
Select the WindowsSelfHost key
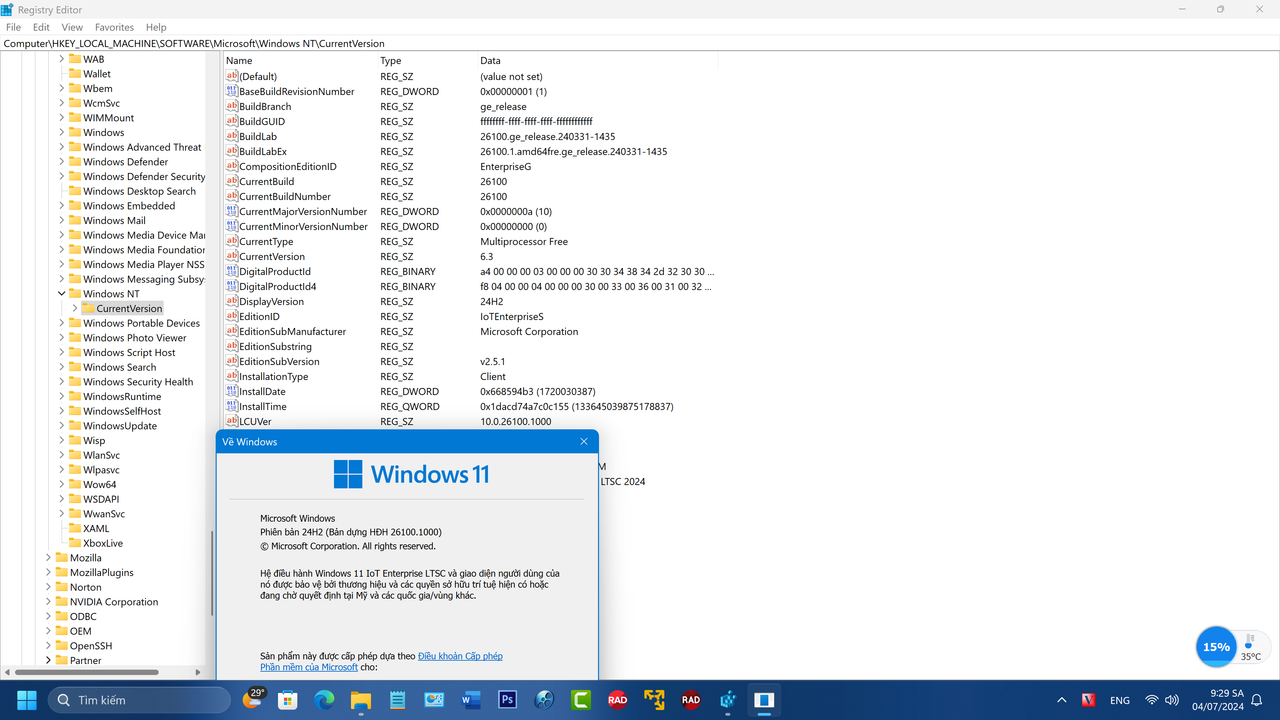pyautogui.click(x=122, y=411)
